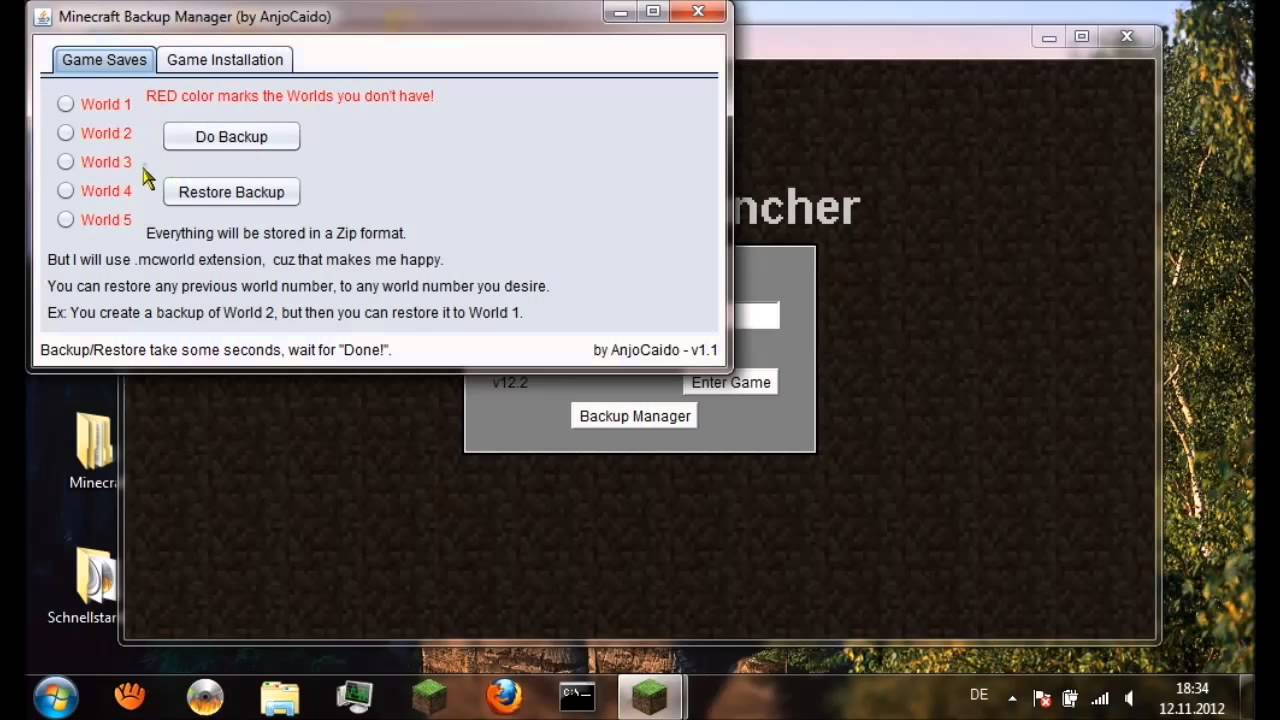Open Windows Explorer folder on taskbar
This screenshot has width=1280, height=720.
click(280, 696)
